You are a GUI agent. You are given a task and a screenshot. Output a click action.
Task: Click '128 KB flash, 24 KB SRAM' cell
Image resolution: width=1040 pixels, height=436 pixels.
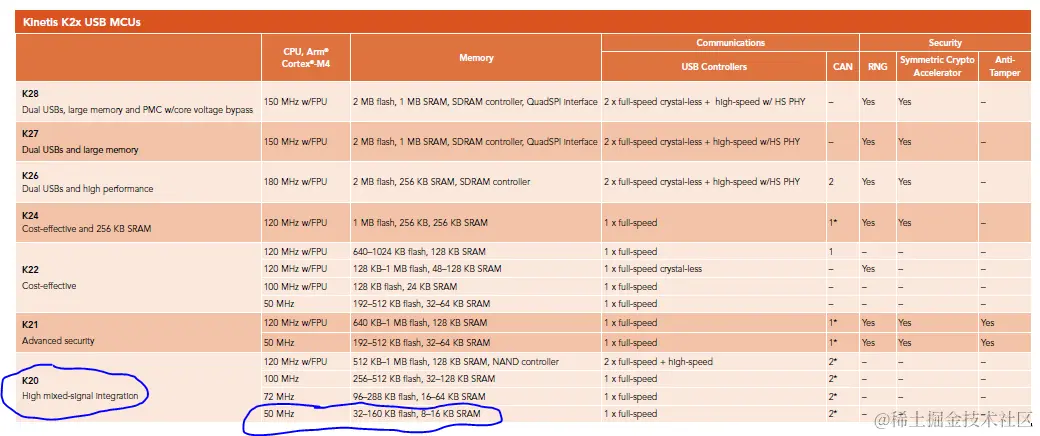click(405, 287)
